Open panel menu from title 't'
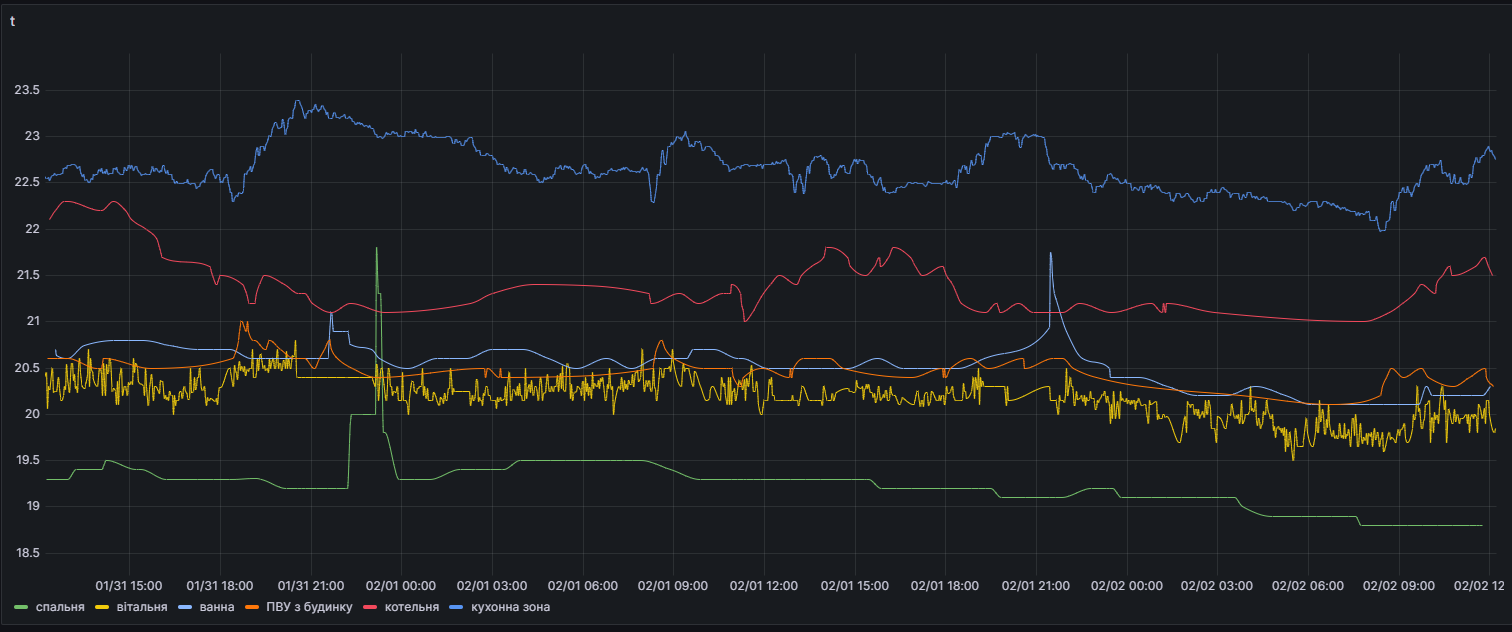 coord(12,21)
